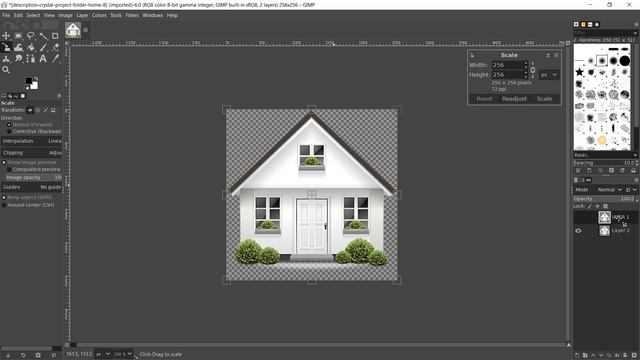Select the Color Picker eyedropper tool
This screenshot has width=640, height=360.
click(x=55, y=59)
